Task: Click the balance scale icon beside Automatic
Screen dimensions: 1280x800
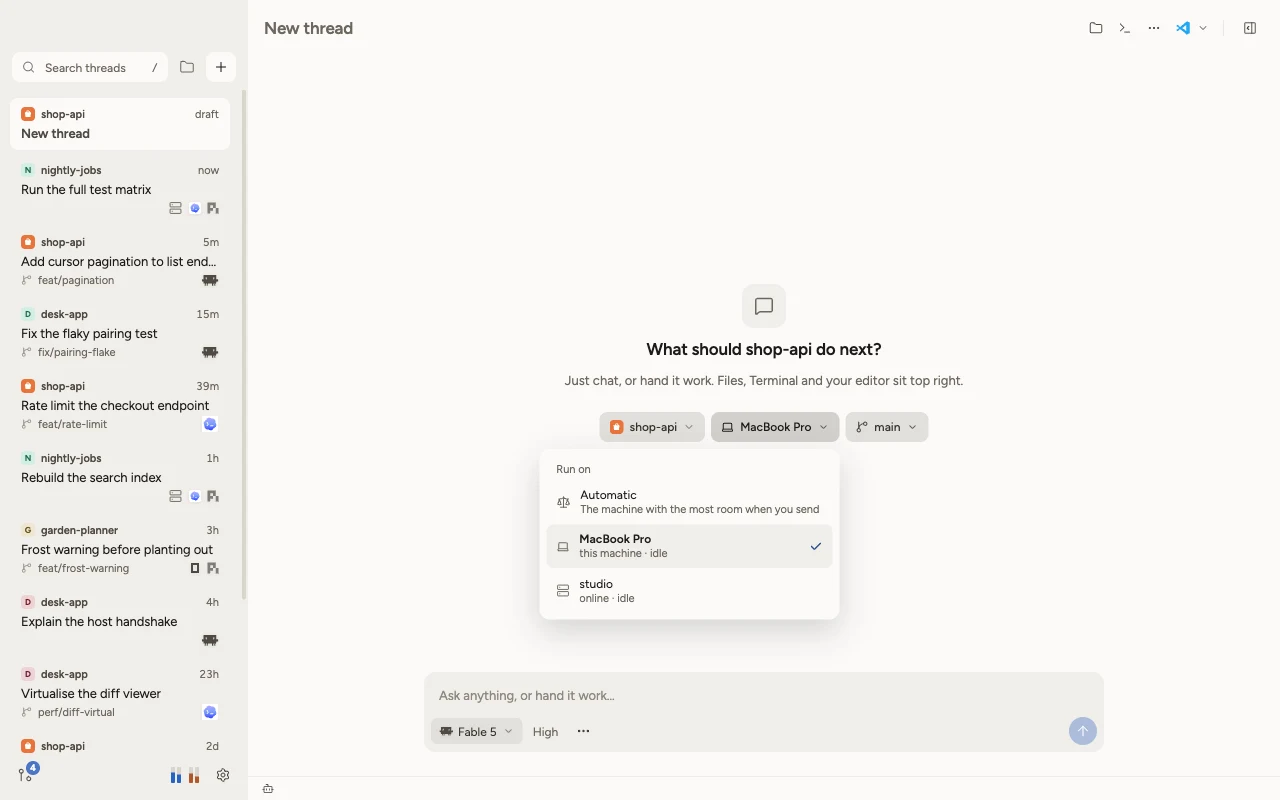Action: click(563, 502)
